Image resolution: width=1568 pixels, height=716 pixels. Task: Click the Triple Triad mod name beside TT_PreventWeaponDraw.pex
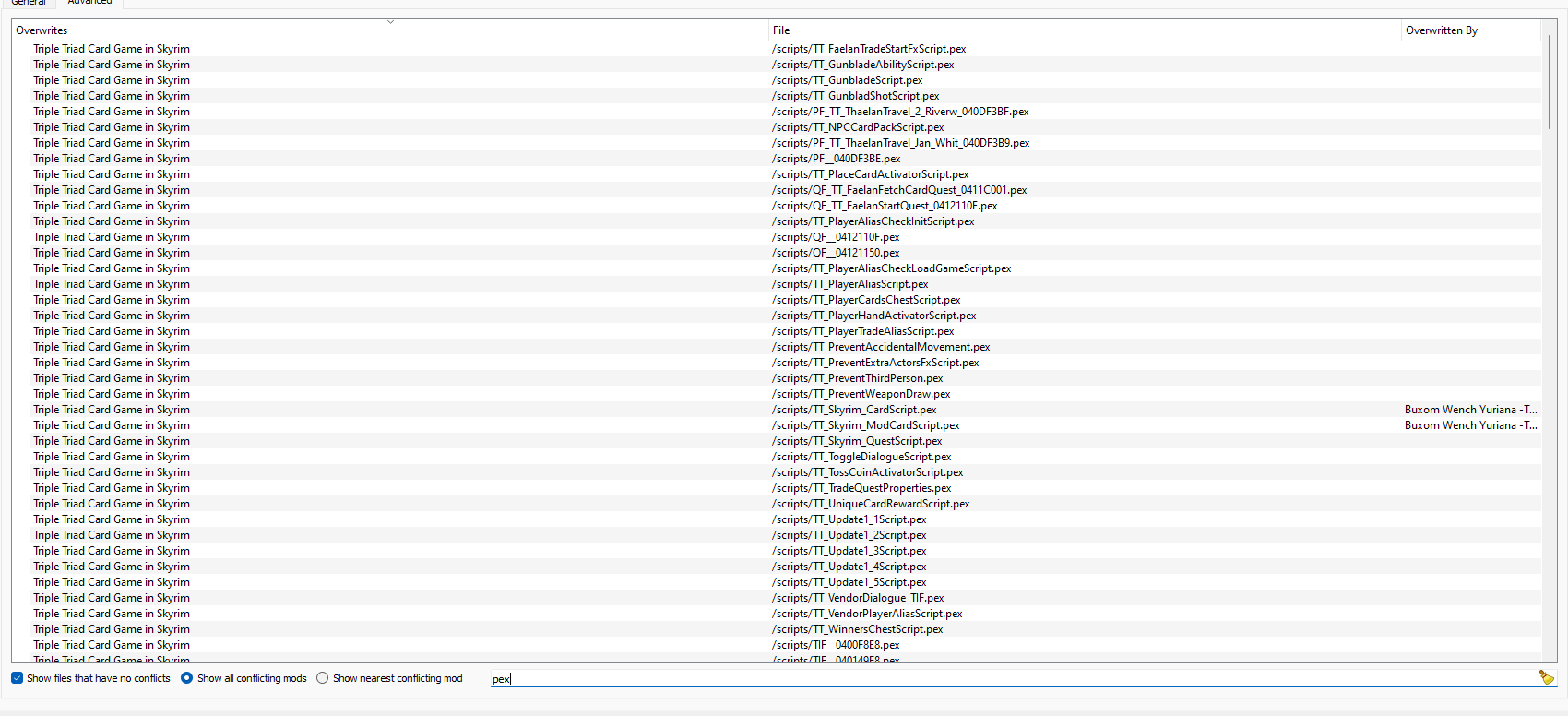click(112, 394)
